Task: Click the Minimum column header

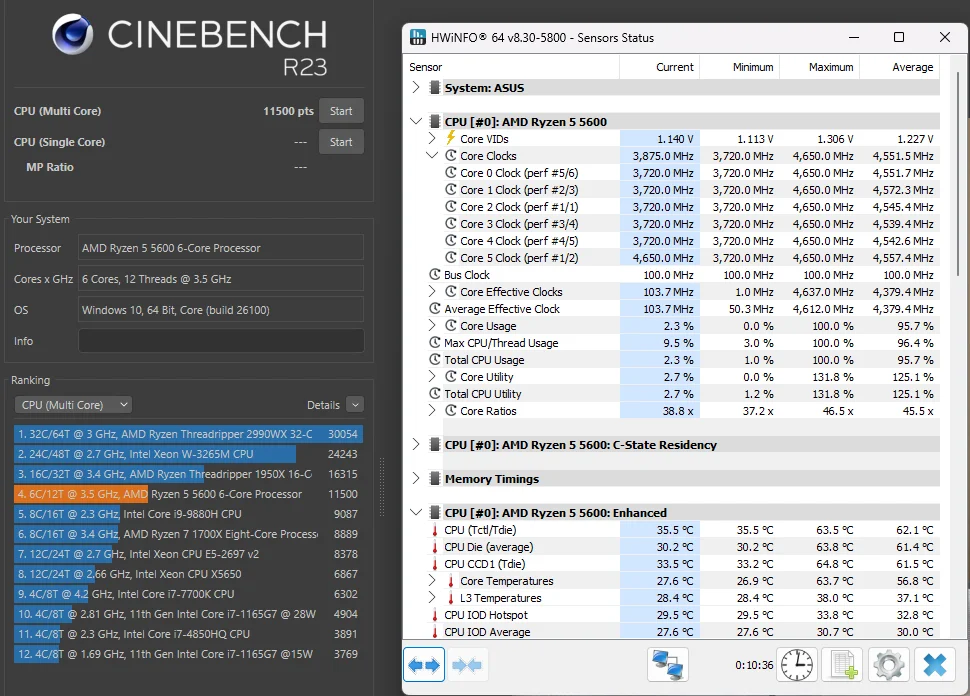Action: pyautogui.click(x=740, y=67)
